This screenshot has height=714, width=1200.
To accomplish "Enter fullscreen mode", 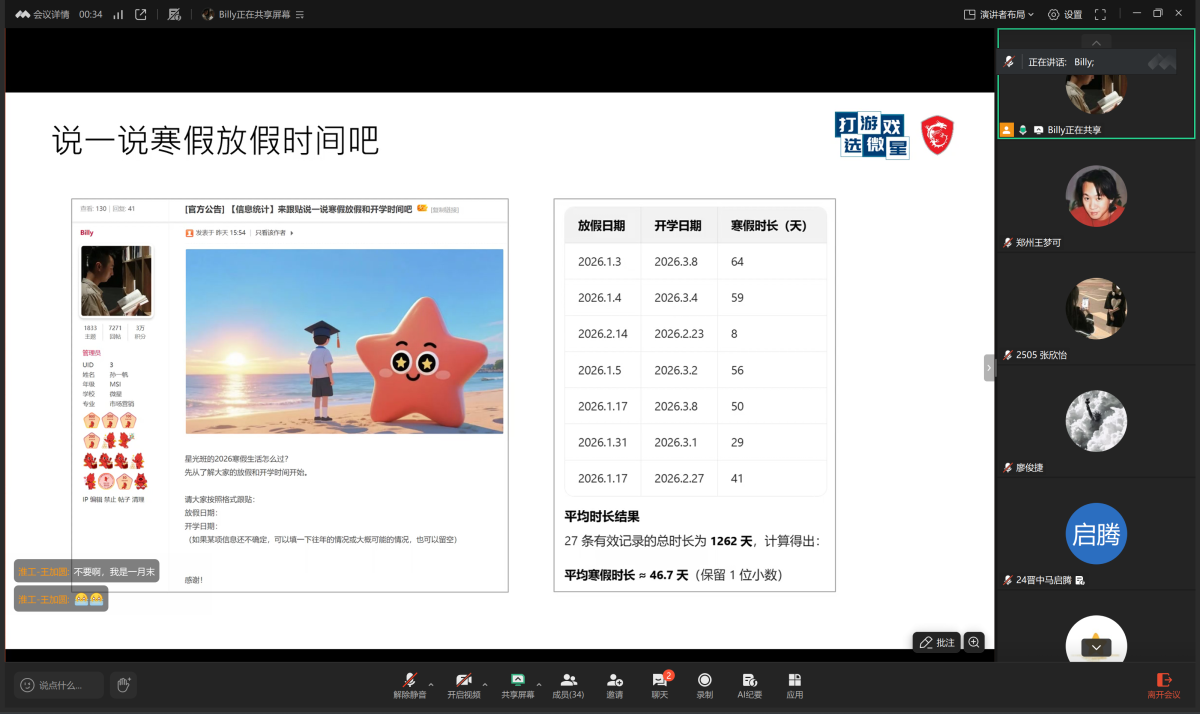I will click(1101, 14).
